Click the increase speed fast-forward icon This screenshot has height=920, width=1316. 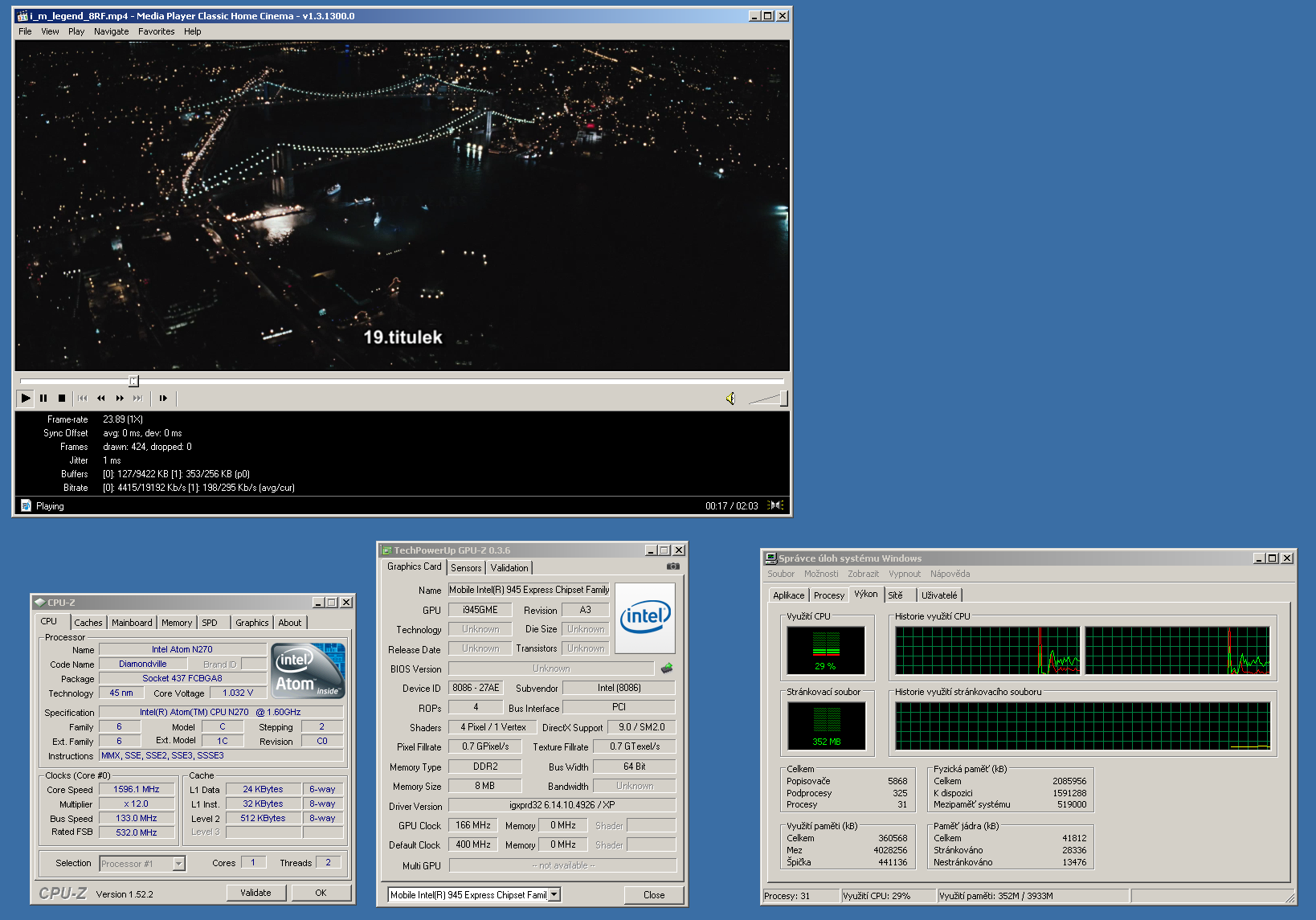tap(120, 398)
